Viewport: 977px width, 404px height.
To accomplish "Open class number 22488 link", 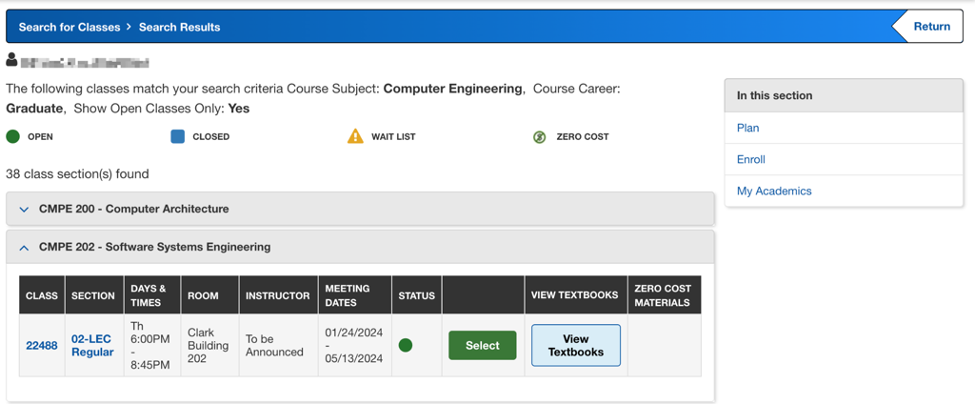I will (x=42, y=345).
